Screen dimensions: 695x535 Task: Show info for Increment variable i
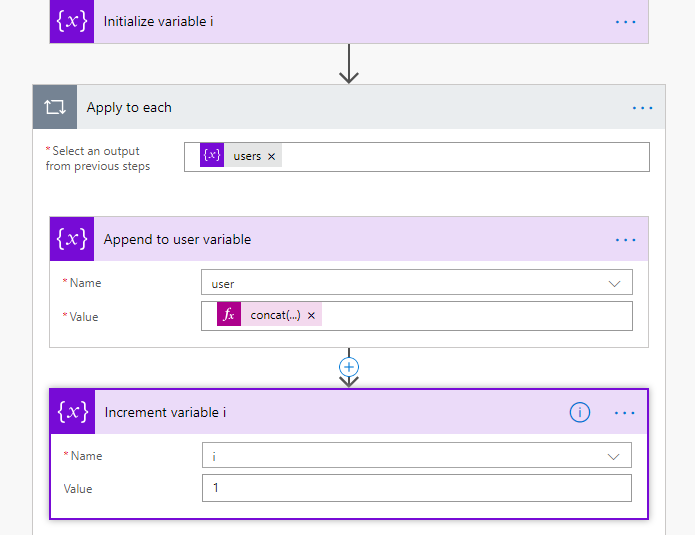[x=579, y=412]
